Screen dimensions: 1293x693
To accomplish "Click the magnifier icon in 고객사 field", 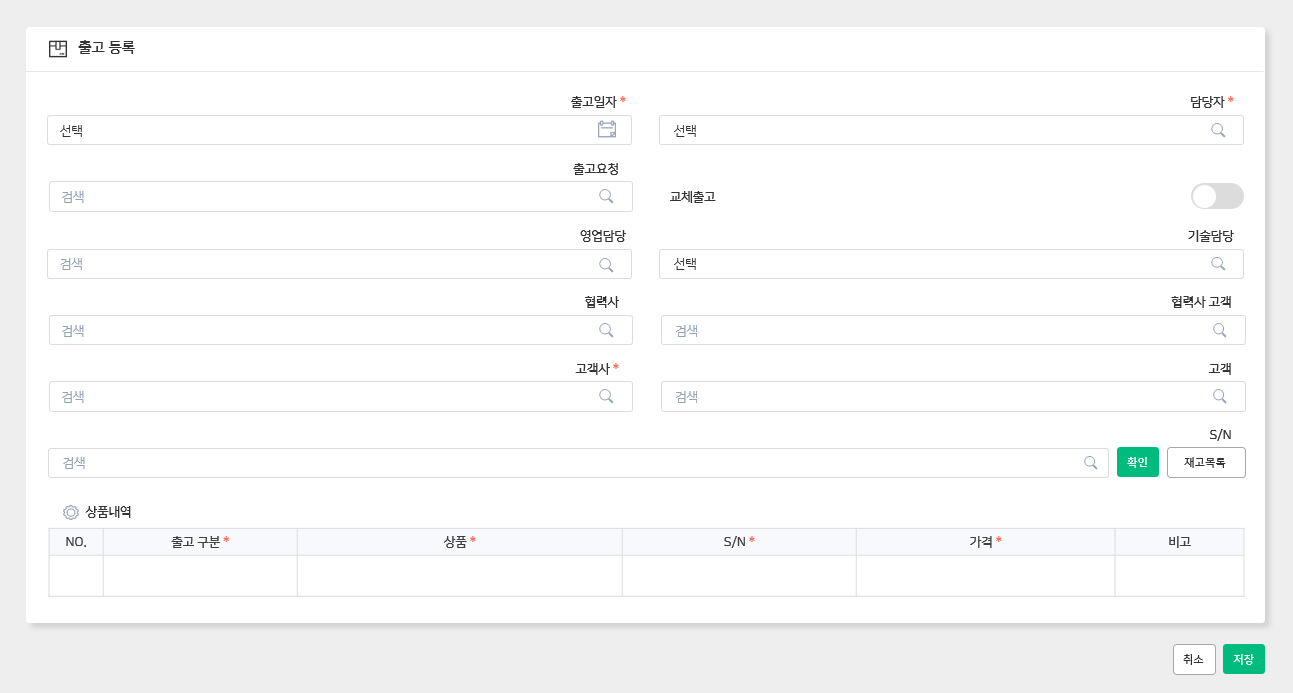I will point(606,396).
